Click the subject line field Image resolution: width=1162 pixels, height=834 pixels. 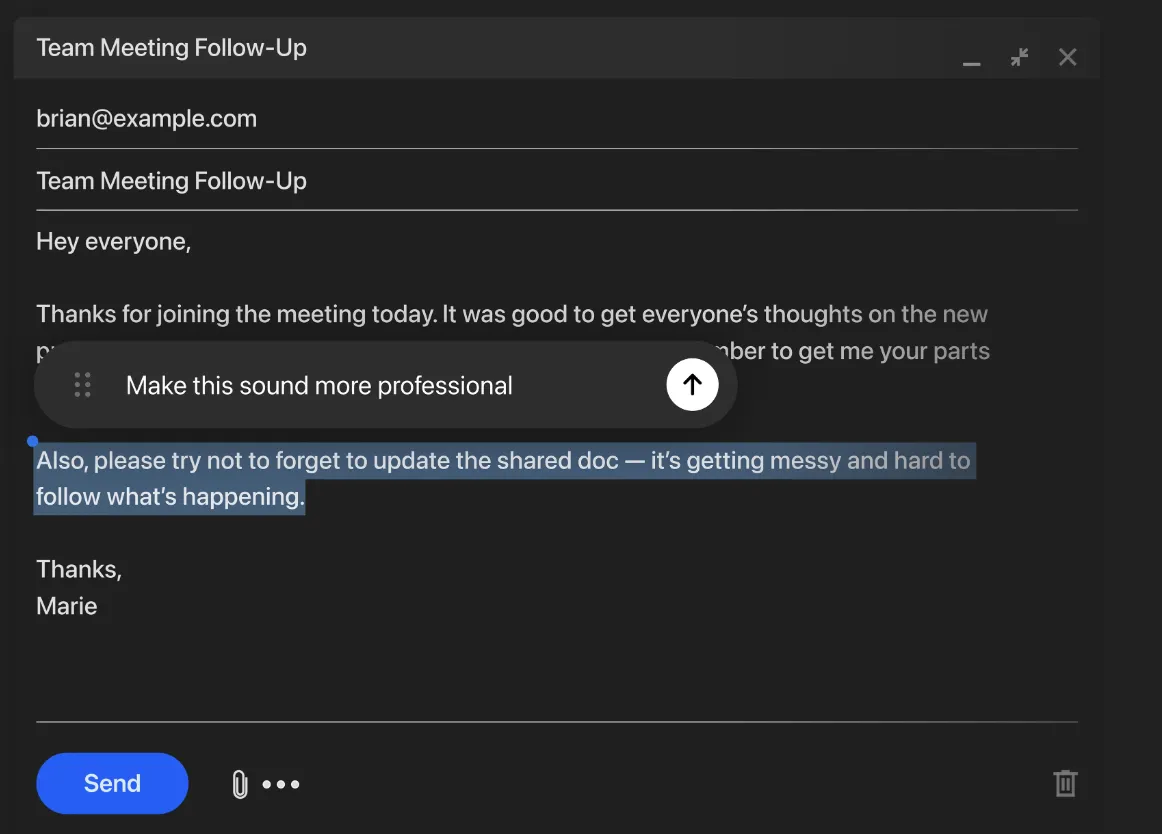click(x=172, y=181)
